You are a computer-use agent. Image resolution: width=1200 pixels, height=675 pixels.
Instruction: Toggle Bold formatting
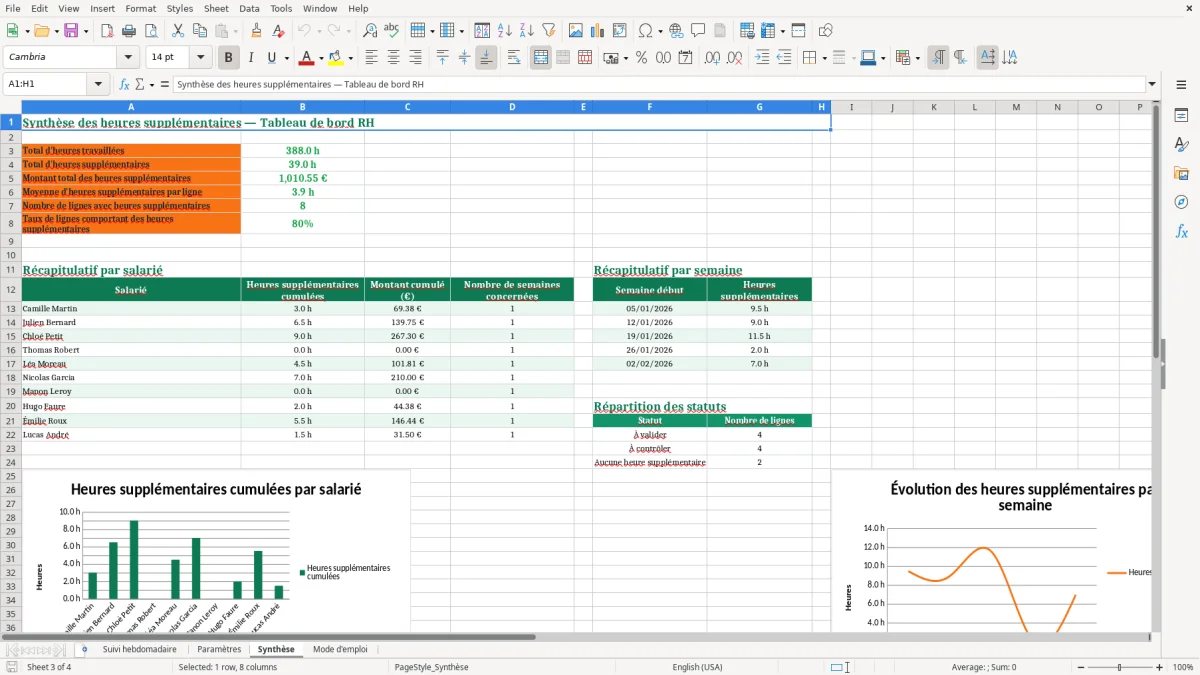pos(229,57)
